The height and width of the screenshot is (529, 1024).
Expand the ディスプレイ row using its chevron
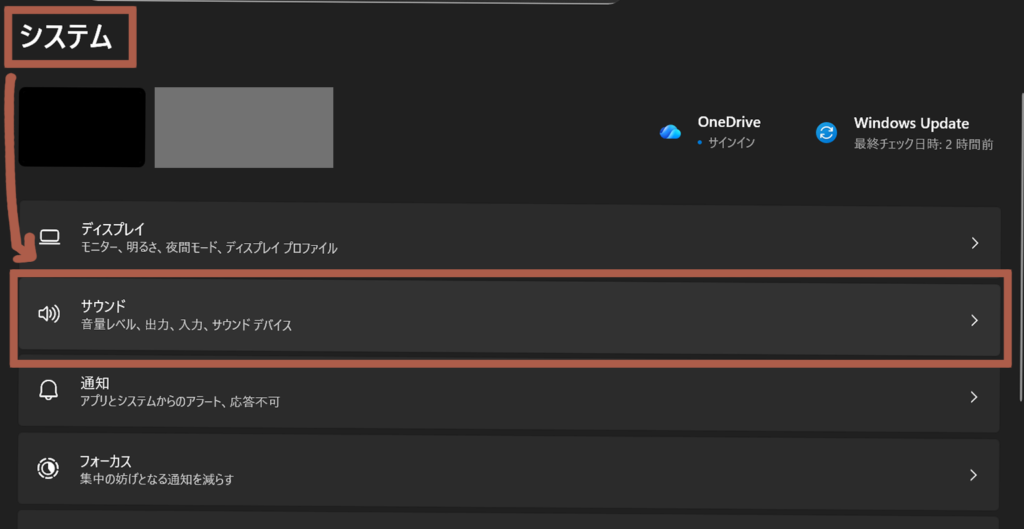(x=975, y=243)
